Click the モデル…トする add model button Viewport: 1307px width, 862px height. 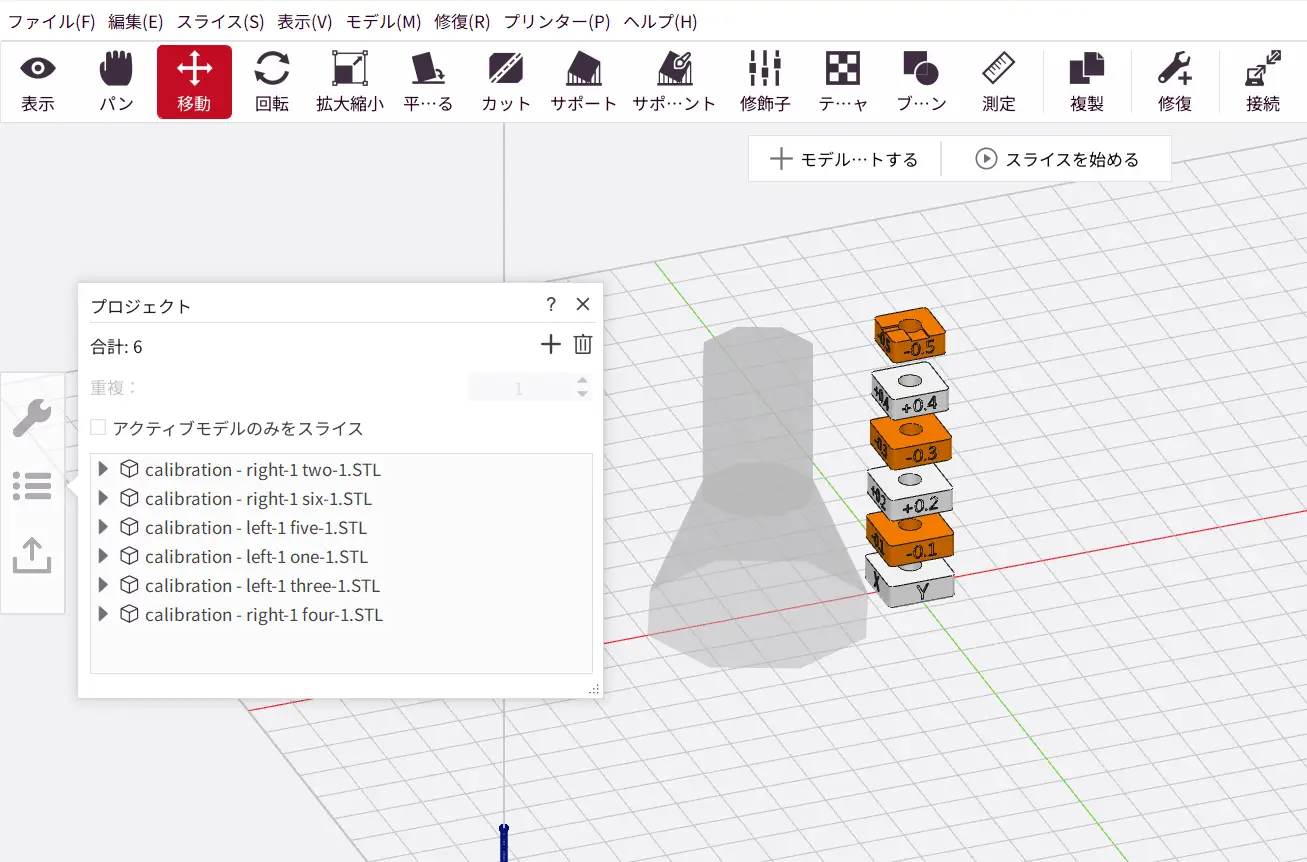(844, 159)
